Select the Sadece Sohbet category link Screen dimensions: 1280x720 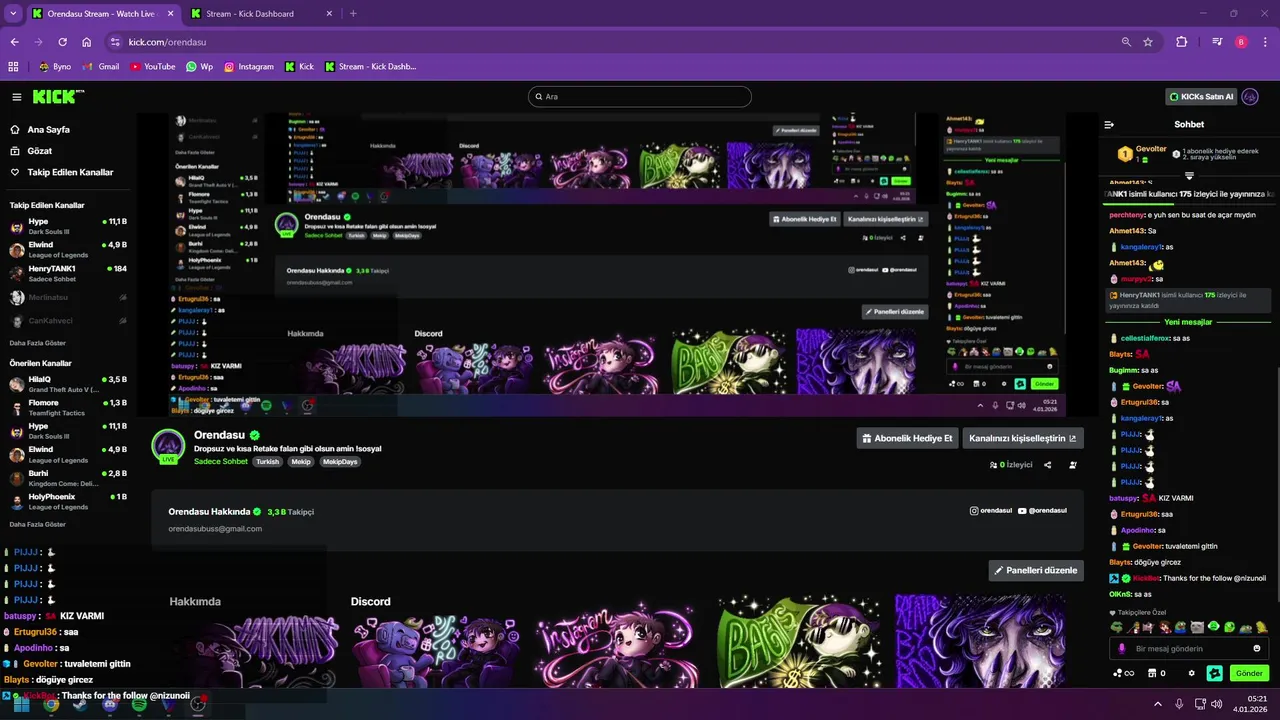(220, 462)
